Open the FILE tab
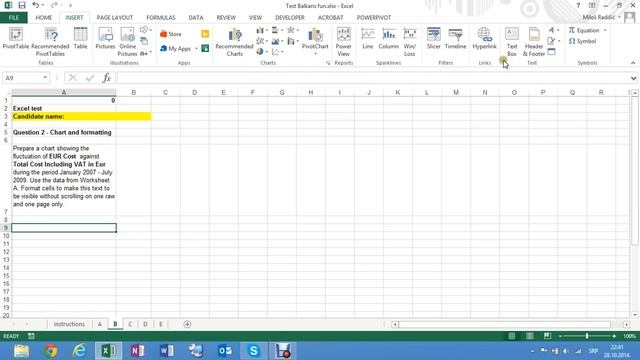The width and height of the screenshot is (640, 360). [x=14, y=18]
